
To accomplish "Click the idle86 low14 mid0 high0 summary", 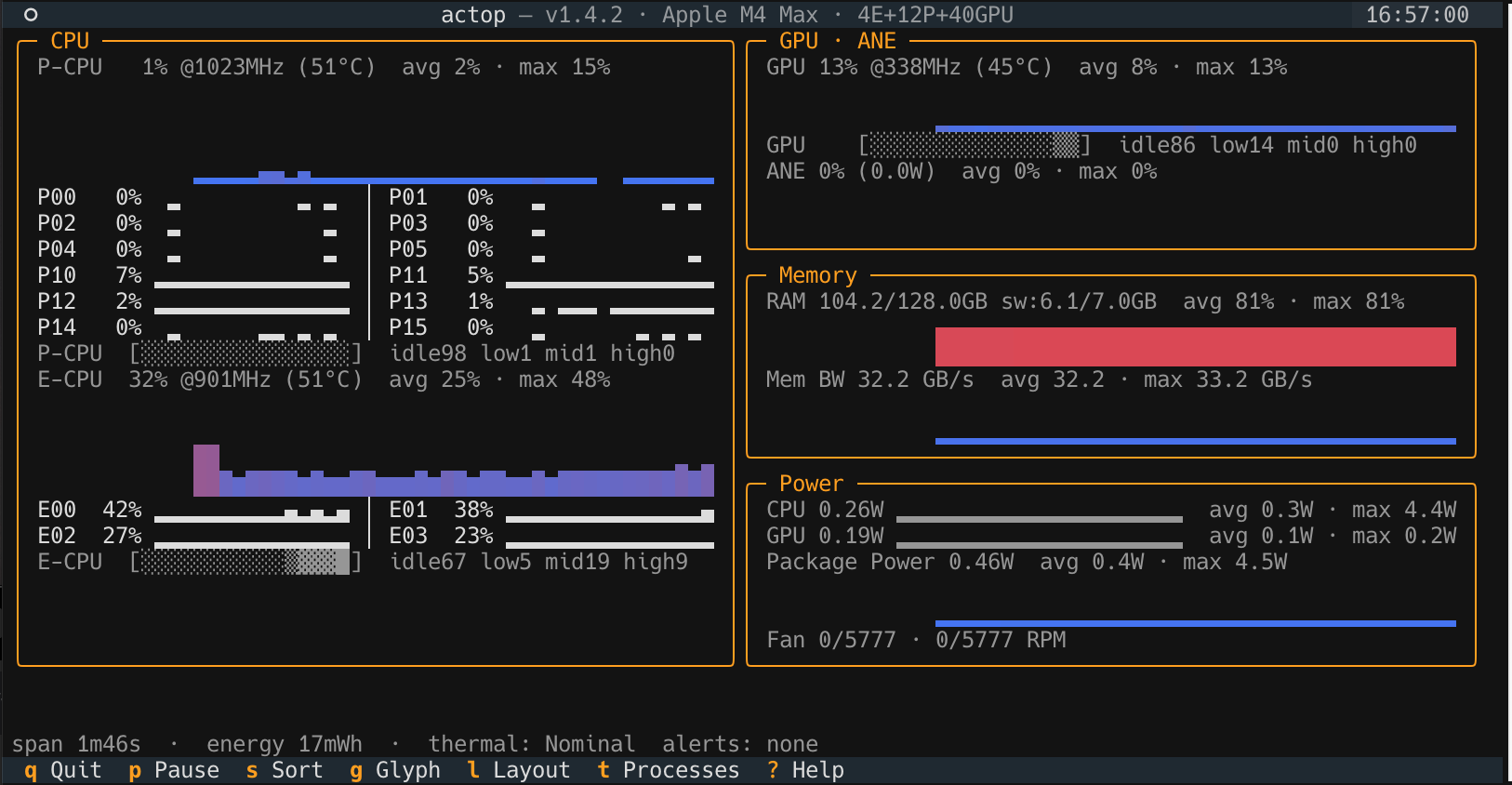I will (1267, 145).
